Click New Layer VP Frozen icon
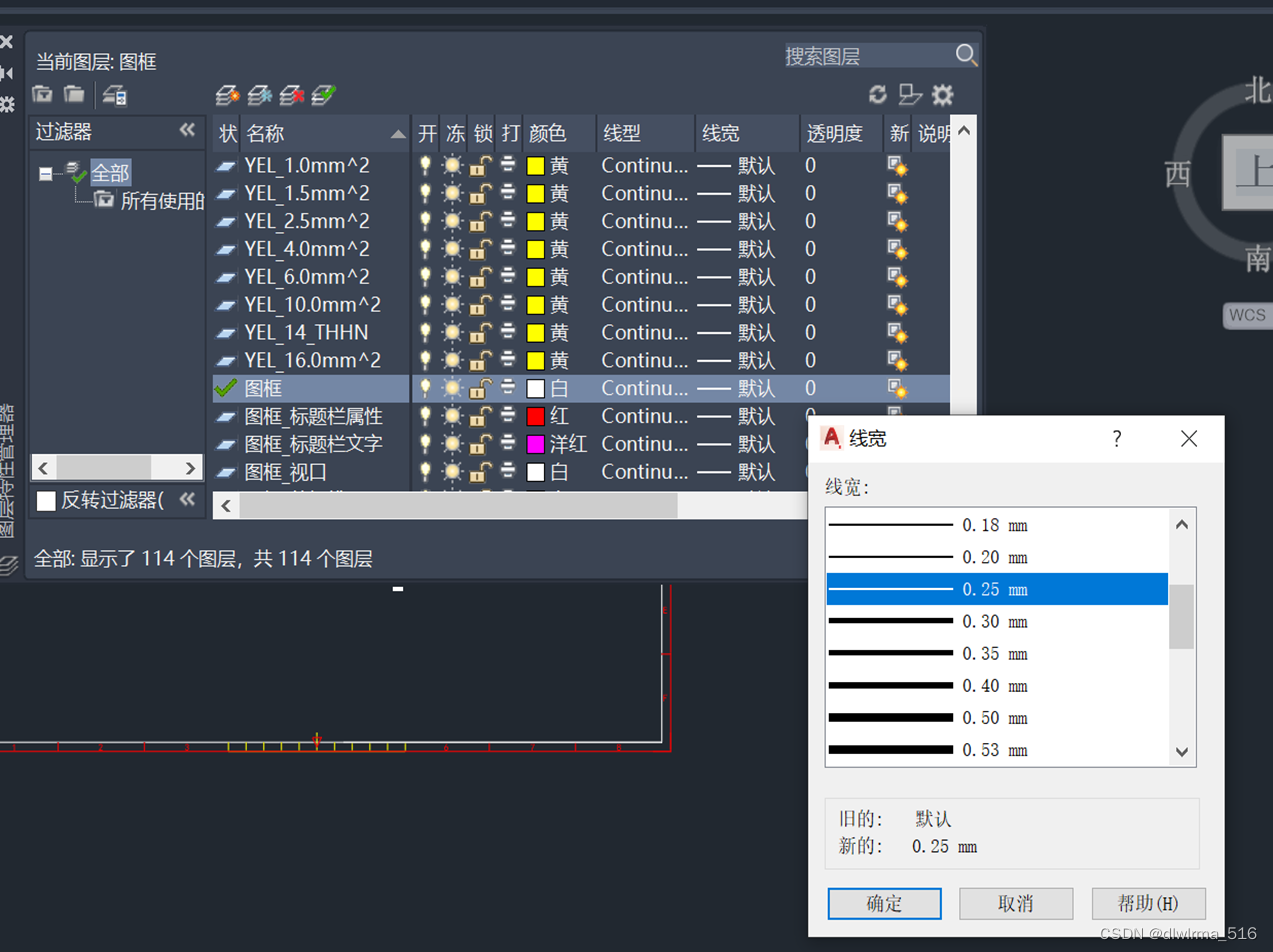This screenshot has height=952, width=1273. click(260, 95)
